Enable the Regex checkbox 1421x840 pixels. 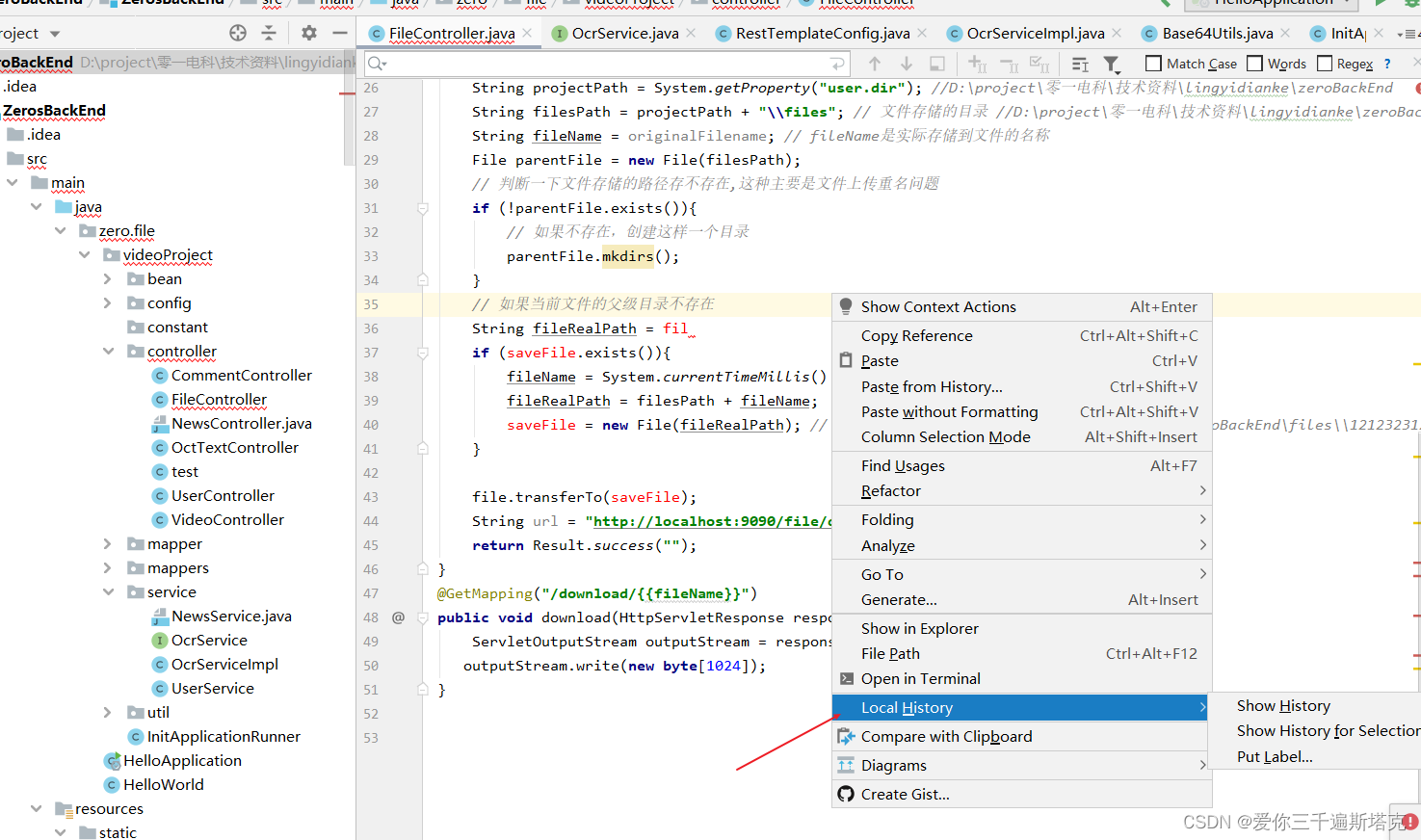(x=1325, y=64)
